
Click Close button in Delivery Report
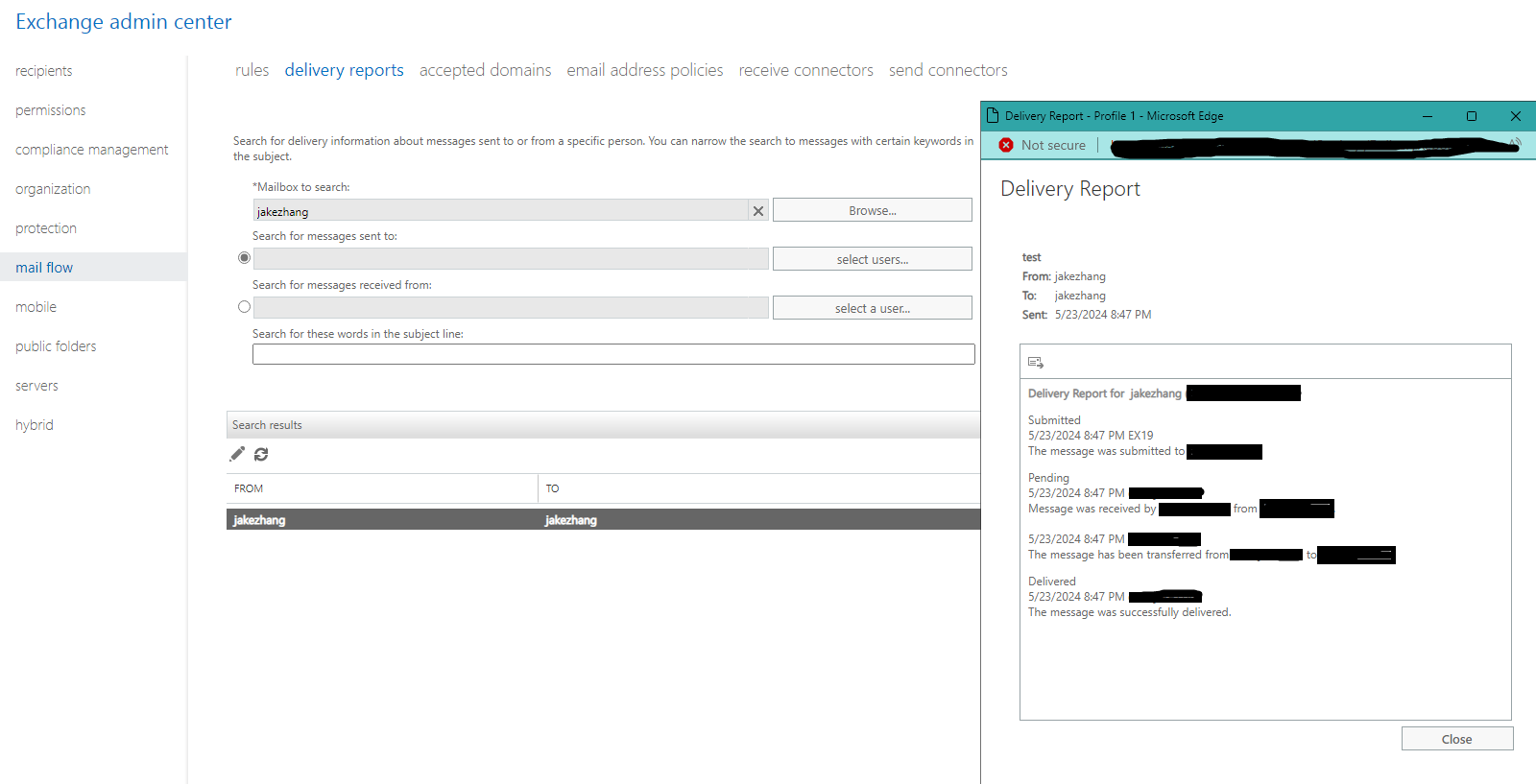1457,739
